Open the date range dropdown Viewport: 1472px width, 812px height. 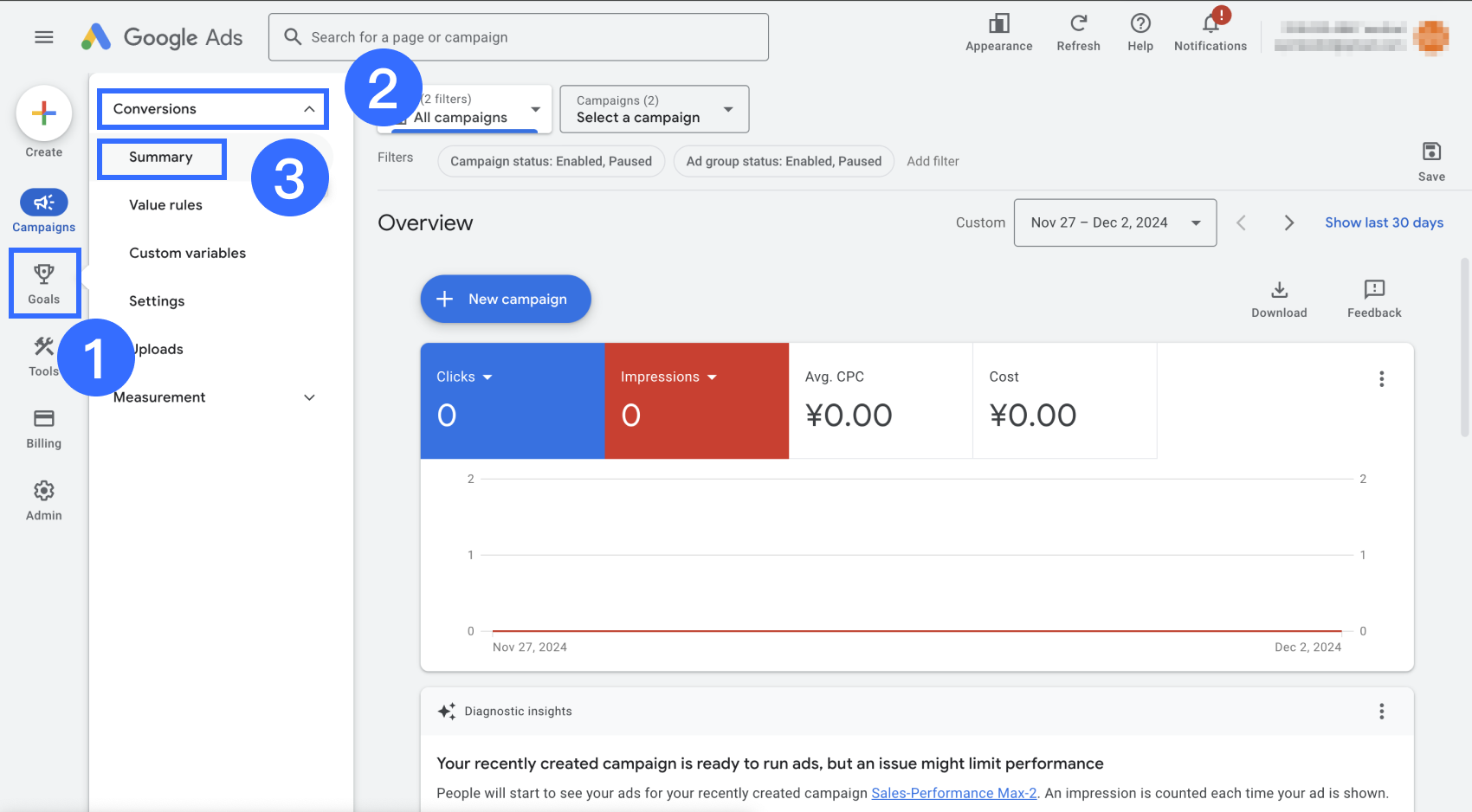pyautogui.click(x=1114, y=223)
